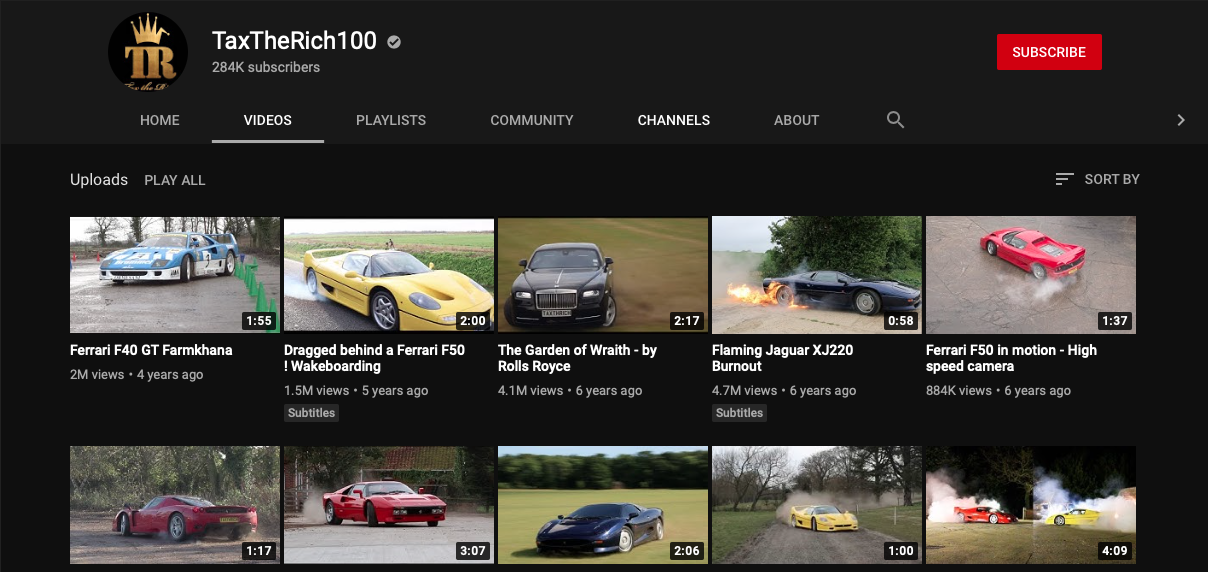
Task: Click Subtitles badge under Ferrari F50 Wakeboarding
Action: (311, 413)
